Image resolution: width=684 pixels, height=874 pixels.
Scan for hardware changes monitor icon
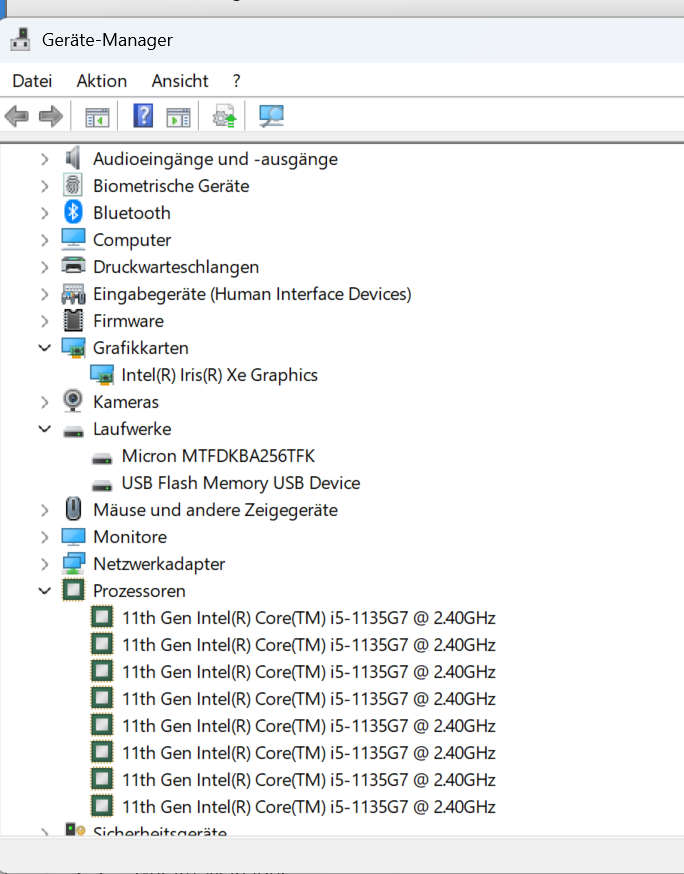(271, 116)
